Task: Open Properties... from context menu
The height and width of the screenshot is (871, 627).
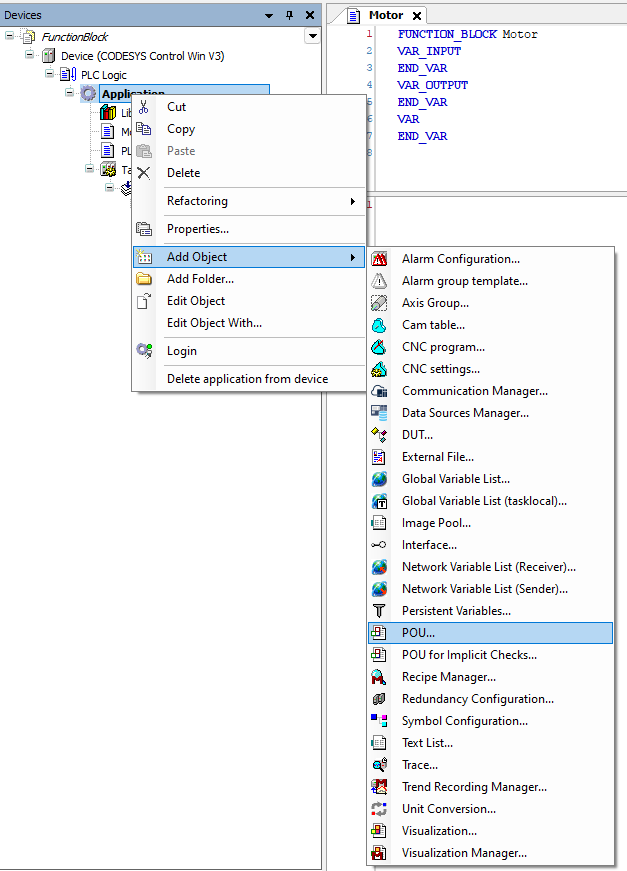Action: (249, 229)
